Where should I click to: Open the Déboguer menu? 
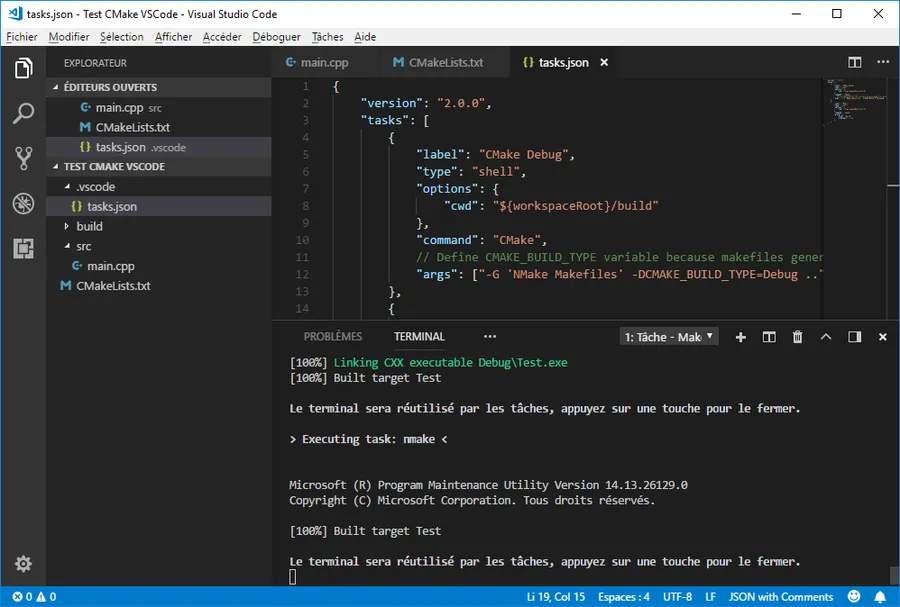[x=277, y=37]
